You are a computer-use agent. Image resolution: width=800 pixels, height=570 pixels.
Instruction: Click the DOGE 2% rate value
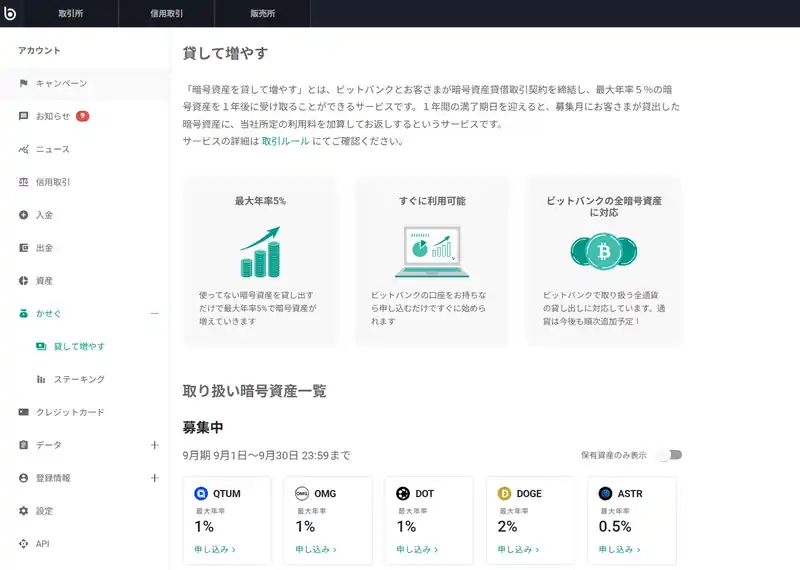pos(507,526)
